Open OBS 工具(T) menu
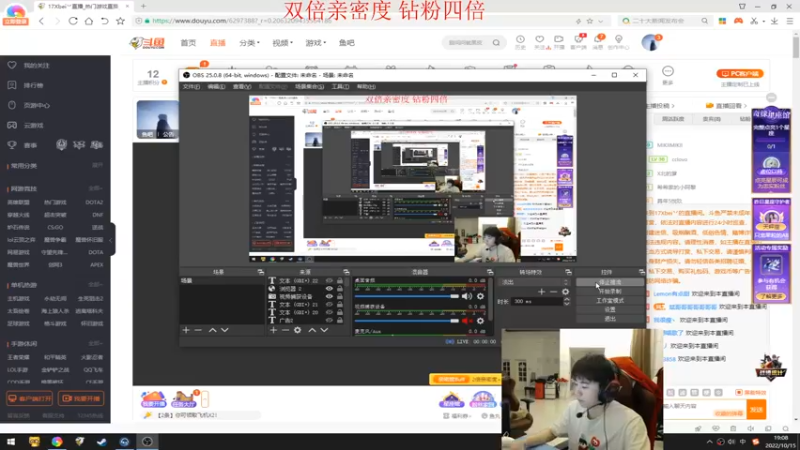 (340, 87)
